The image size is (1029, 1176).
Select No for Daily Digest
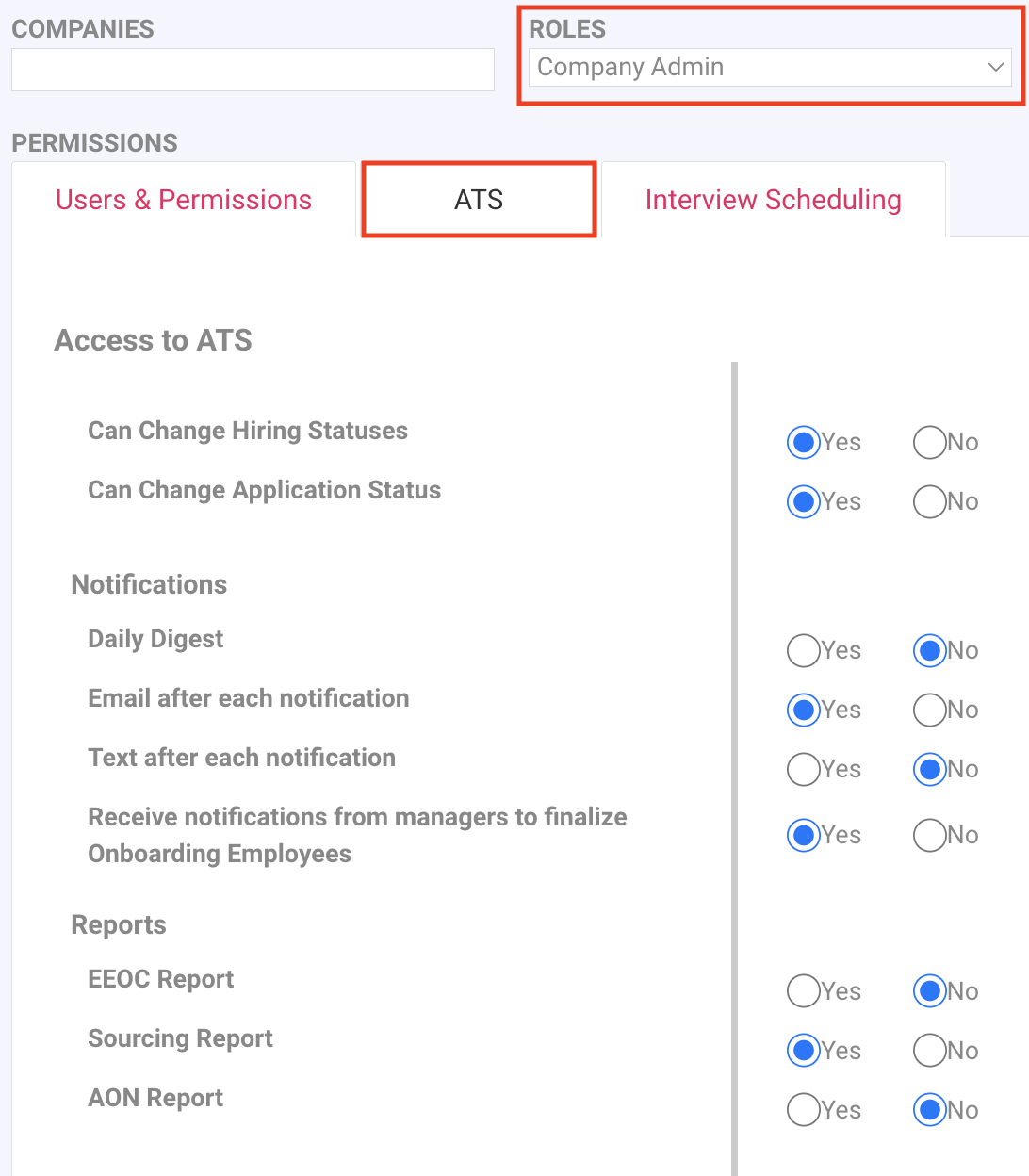pos(929,650)
